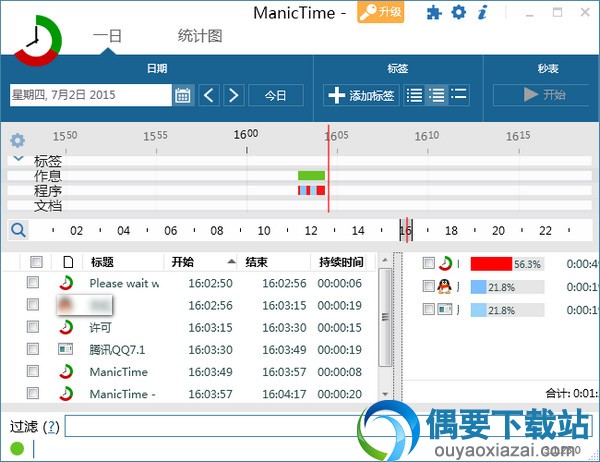Click the light blue 21.8% bar in third row

pos(478,310)
